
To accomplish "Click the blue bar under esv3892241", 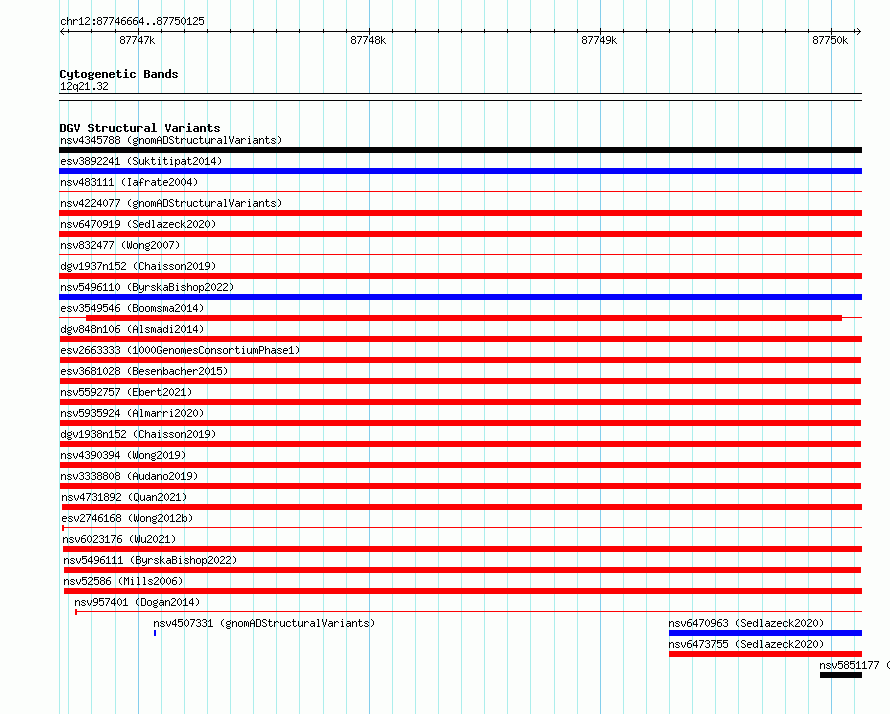I will 460,171.
